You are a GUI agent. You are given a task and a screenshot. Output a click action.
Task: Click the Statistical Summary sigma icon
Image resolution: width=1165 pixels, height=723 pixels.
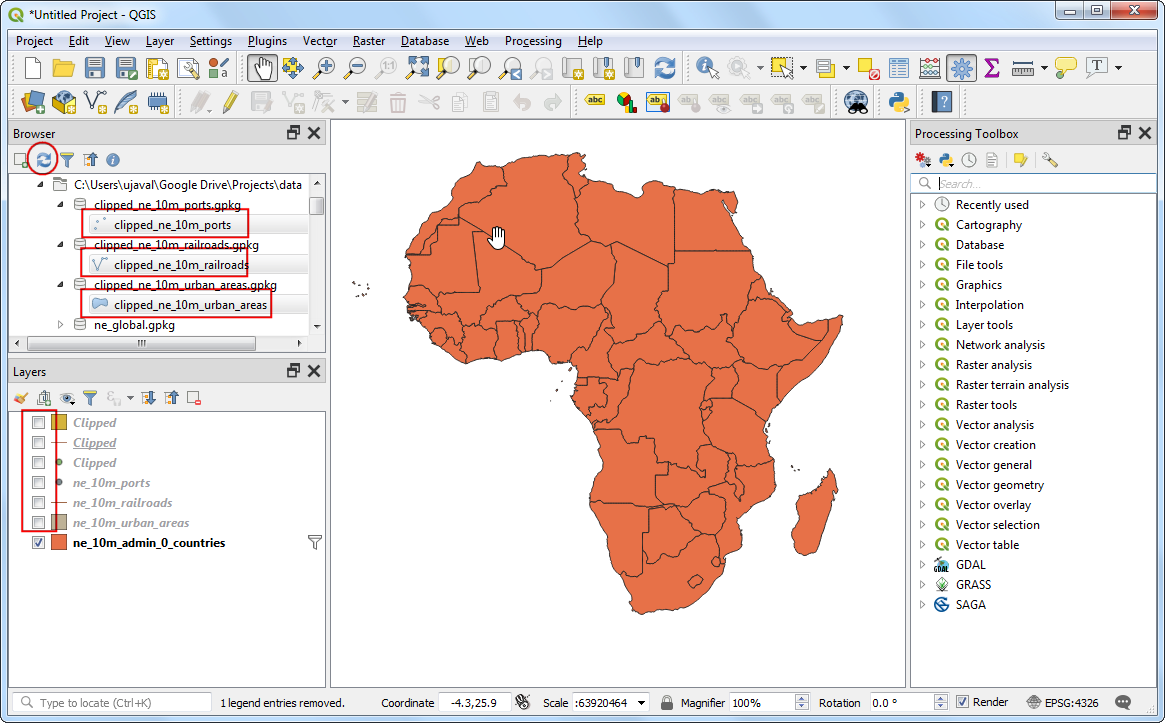[x=991, y=68]
